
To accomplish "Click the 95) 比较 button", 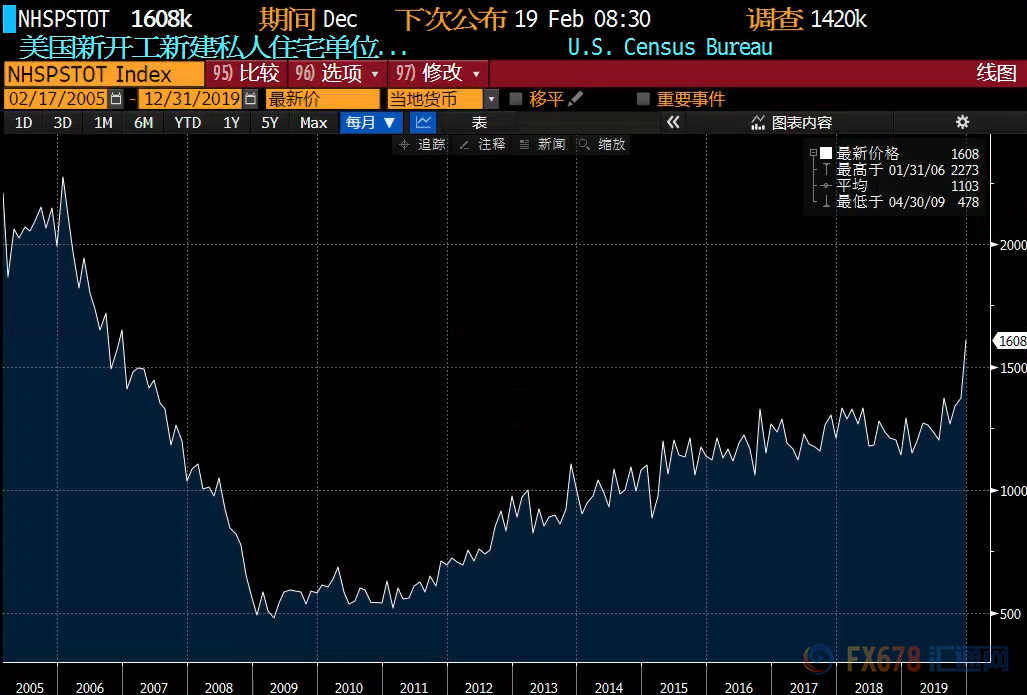I will pyautogui.click(x=245, y=74).
